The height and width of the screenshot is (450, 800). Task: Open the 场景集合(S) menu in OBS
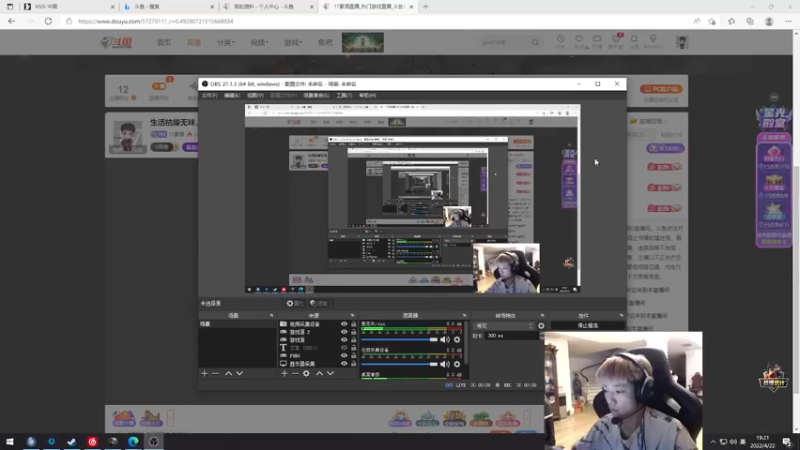pyautogui.click(x=316, y=95)
